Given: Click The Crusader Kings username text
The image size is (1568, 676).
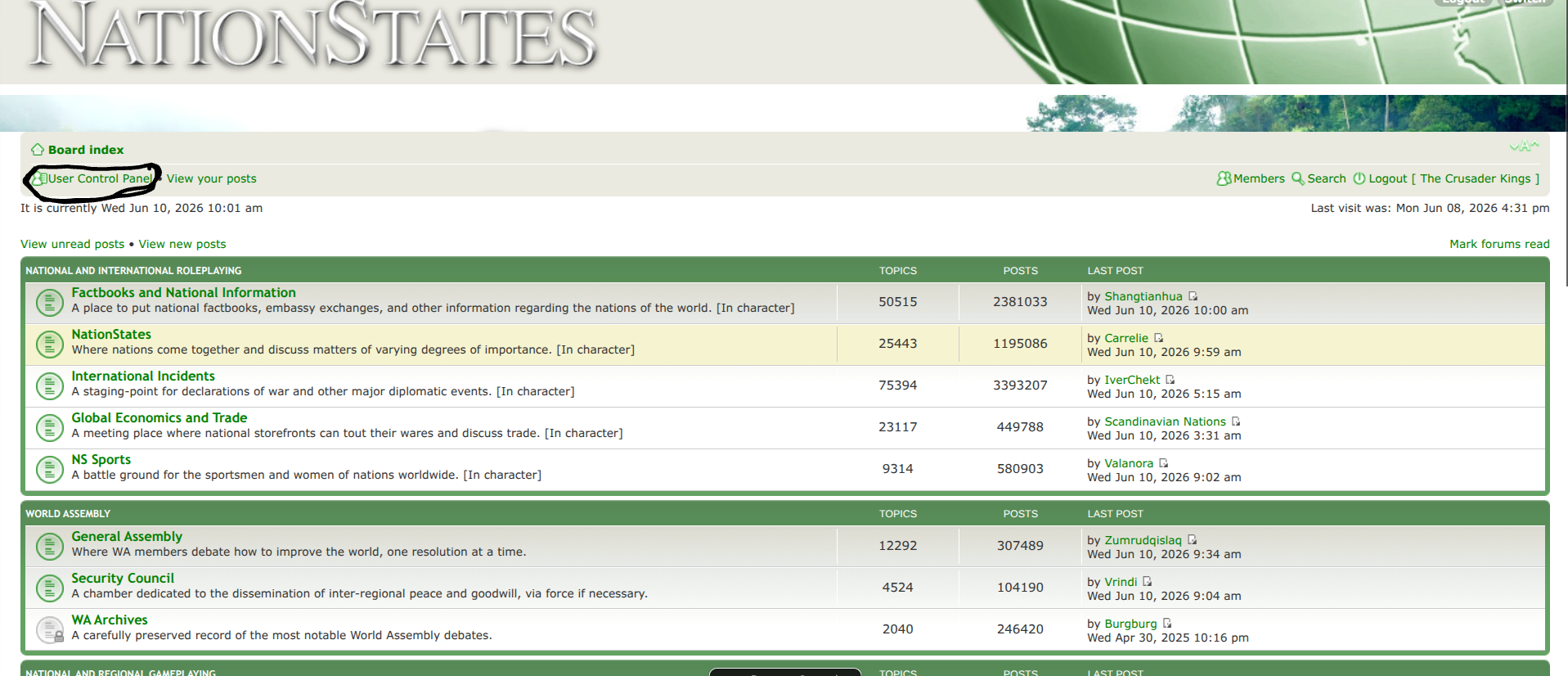Looking at the screenshot, I should point(1476,178).
